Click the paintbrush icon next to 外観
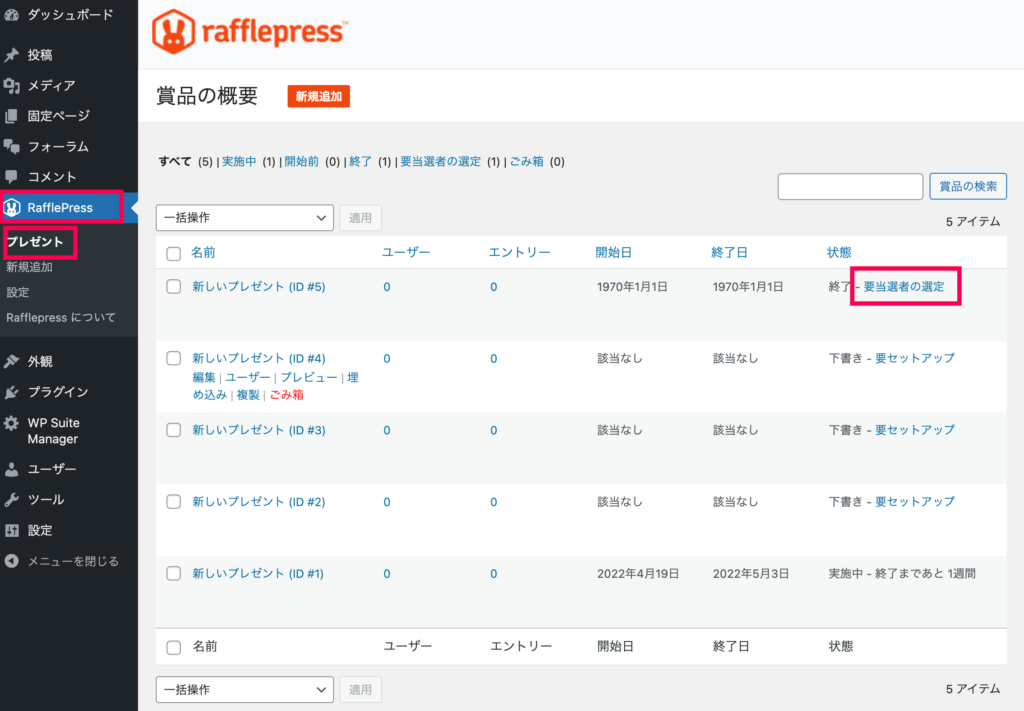Screen dimensions: 1024x711 (11, 361)
